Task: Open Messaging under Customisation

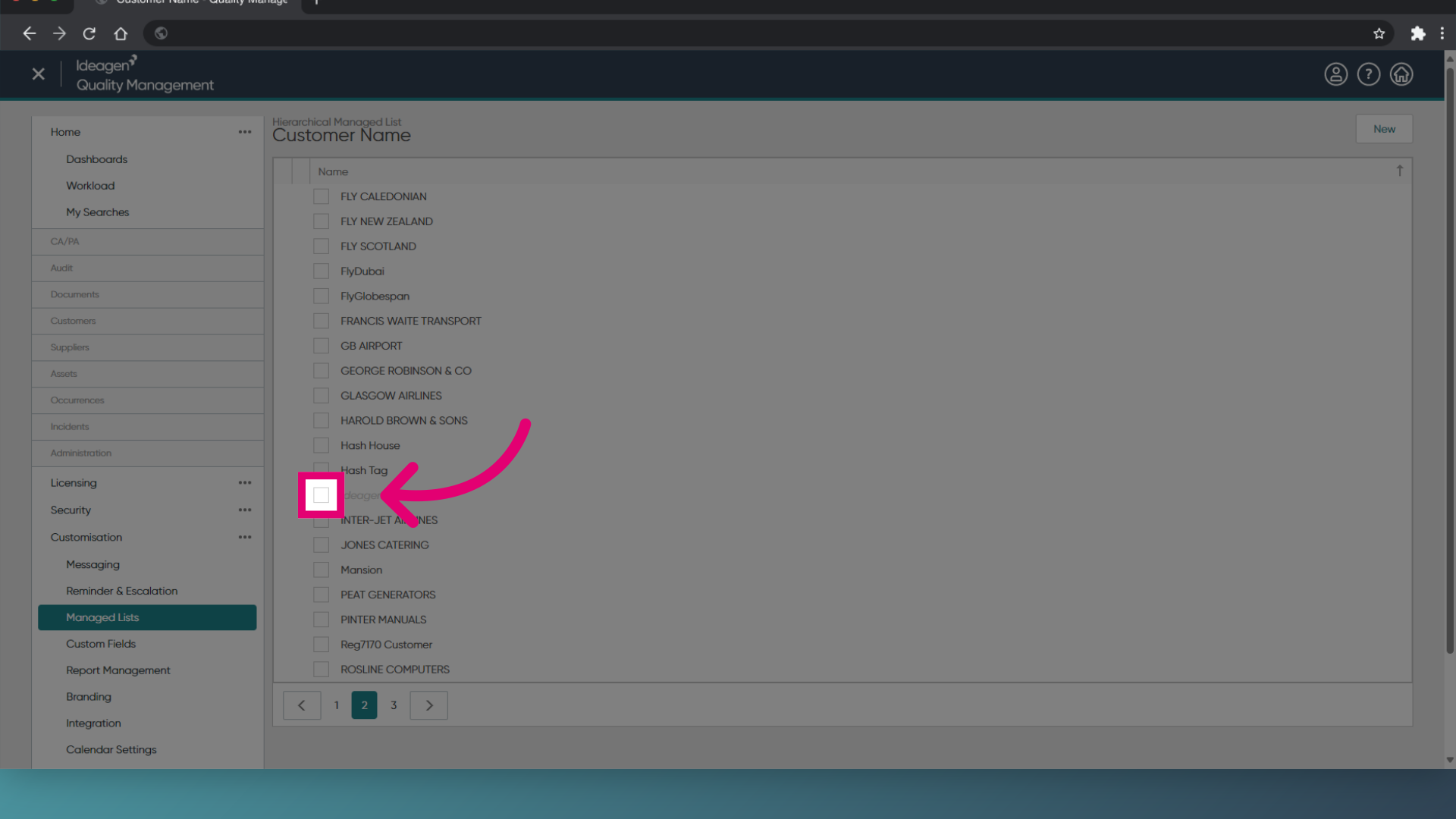Action: 93,565
